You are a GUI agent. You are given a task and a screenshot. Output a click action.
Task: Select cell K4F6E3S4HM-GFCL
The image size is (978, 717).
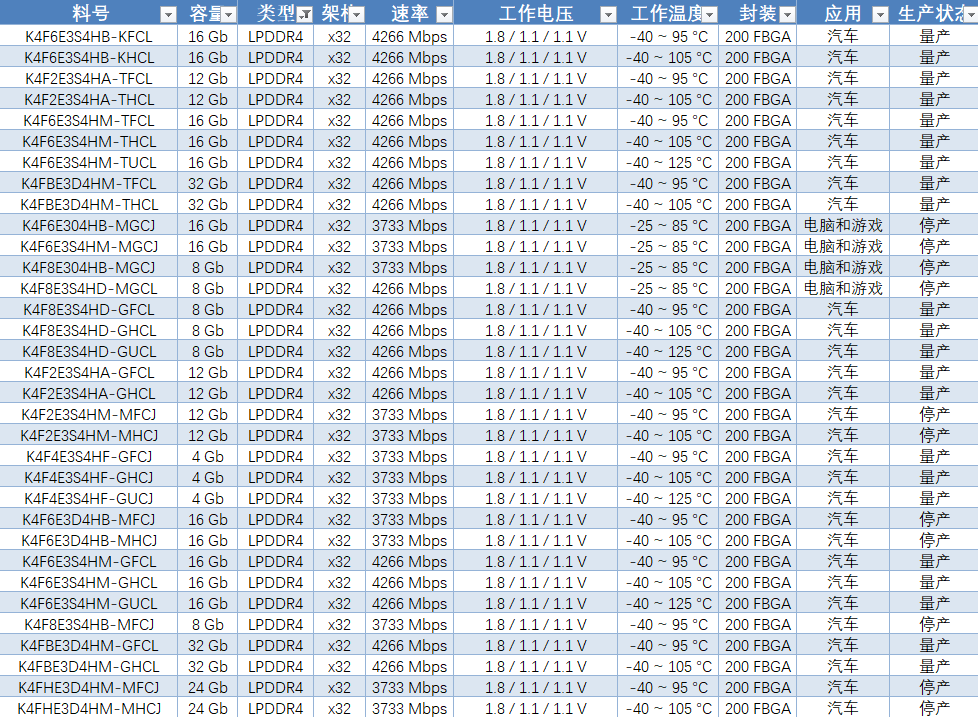point(89,562)
